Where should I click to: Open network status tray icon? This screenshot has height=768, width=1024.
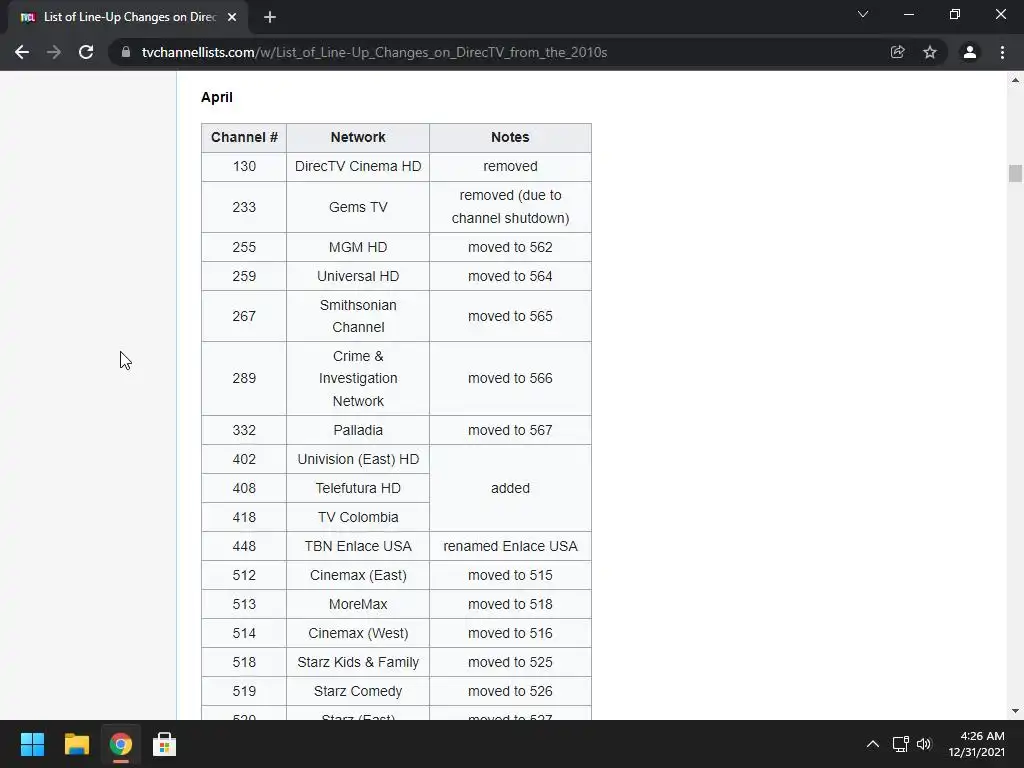point(901,744)
